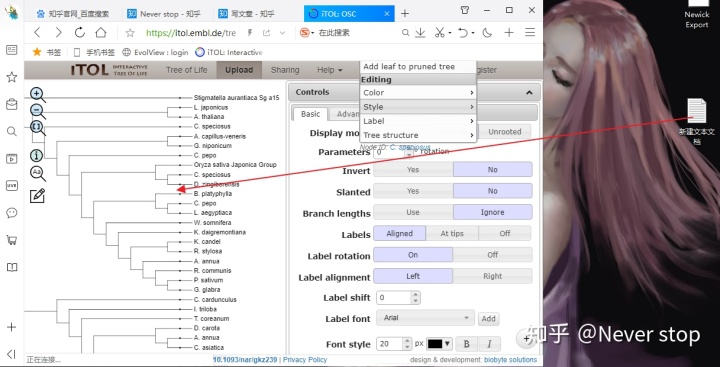This screenshot has width=720, height=367.
Task: Select Unrooted display mode
Action: (505, 131)
